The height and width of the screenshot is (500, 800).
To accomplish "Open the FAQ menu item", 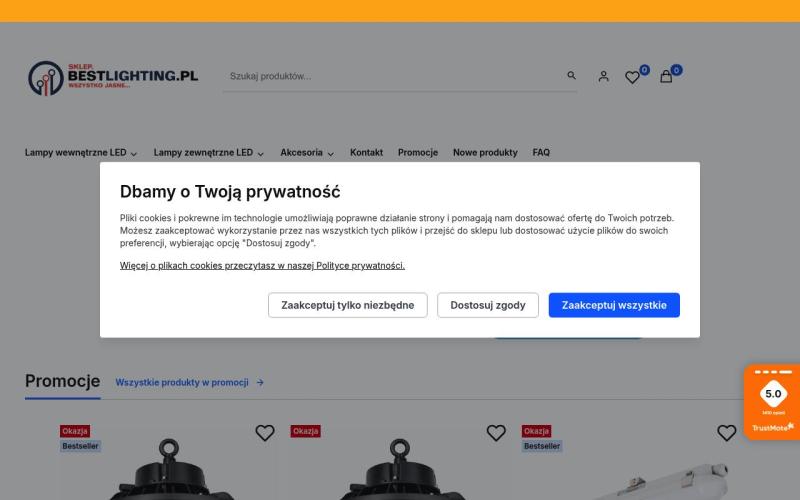I will coord(541,153).
